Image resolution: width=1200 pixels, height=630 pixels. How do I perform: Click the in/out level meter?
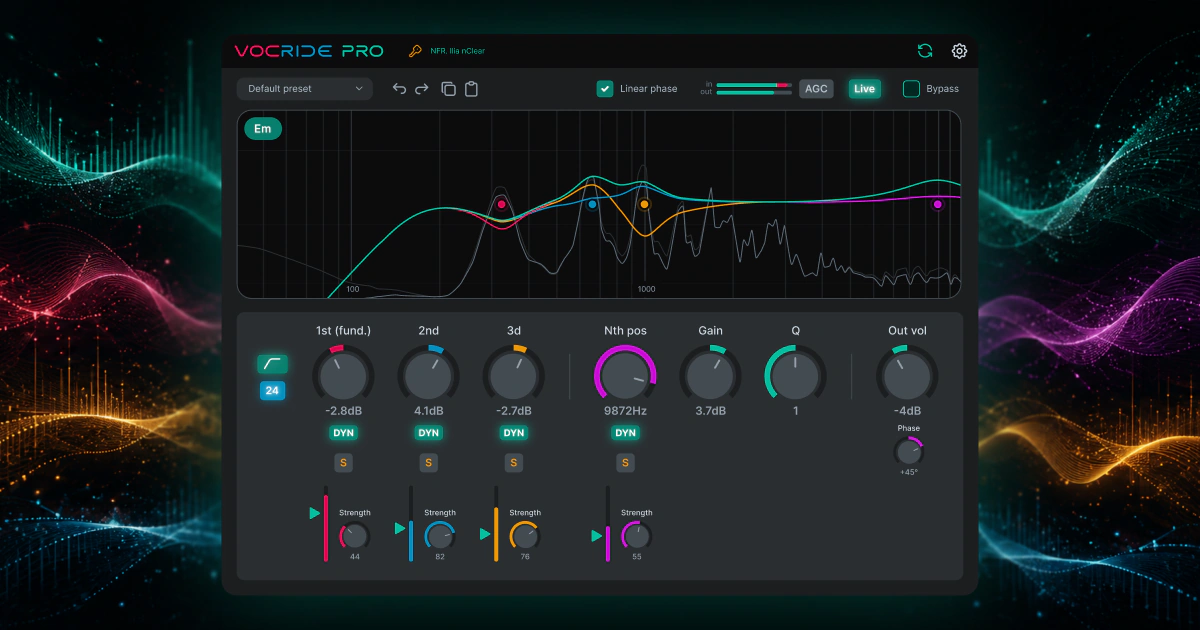[x=754, y=89]
